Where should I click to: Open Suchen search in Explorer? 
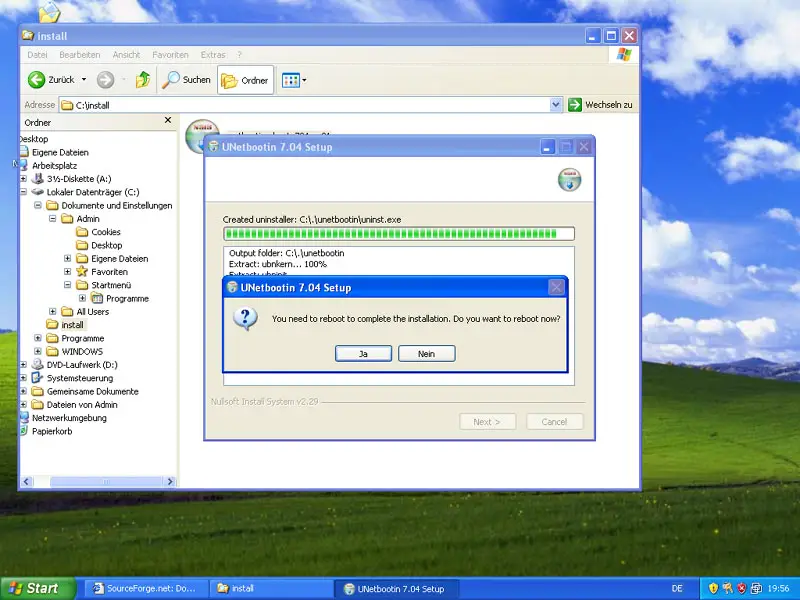tap(186, 80)
